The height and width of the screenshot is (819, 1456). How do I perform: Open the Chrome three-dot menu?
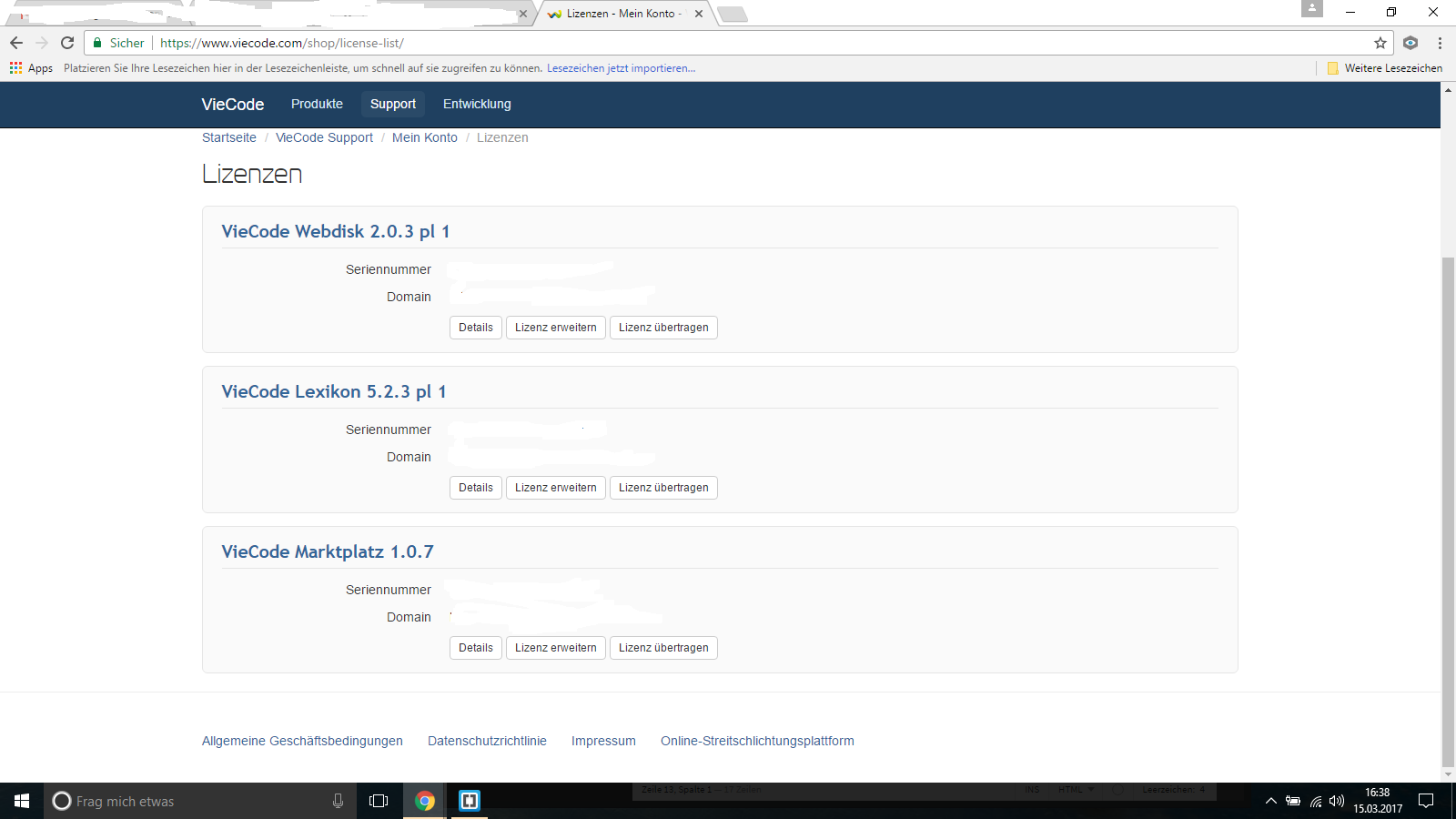pyautogui.click(x=1440, y=43)
